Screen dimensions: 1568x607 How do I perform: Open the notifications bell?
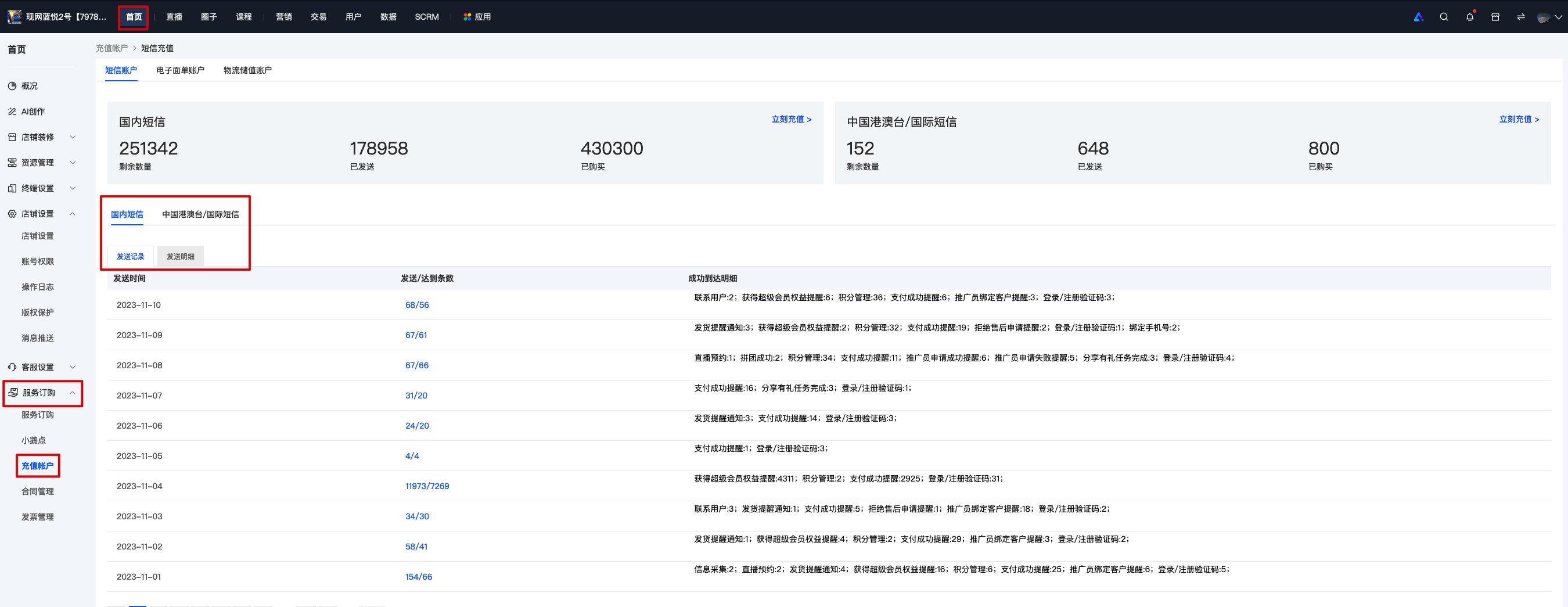point(1470,16)
